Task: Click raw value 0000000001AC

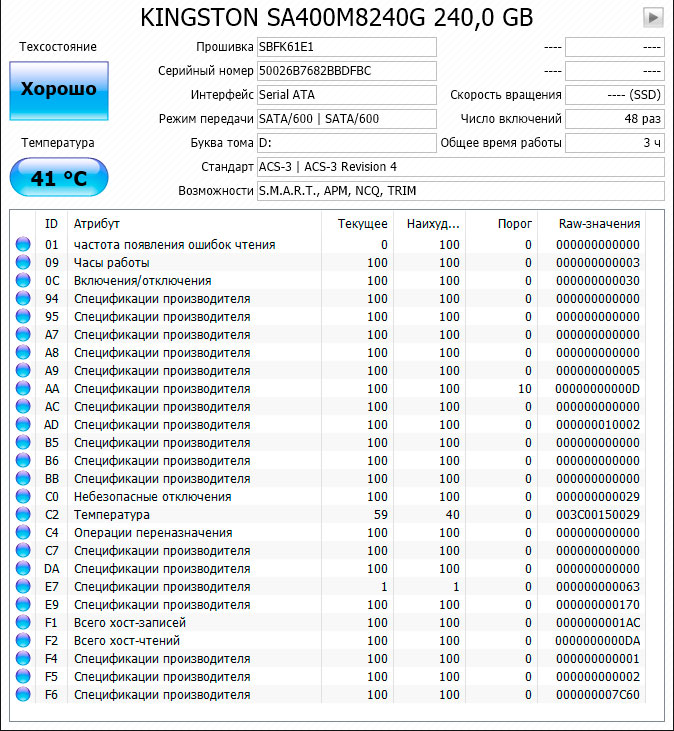Action: coord(598,623)
